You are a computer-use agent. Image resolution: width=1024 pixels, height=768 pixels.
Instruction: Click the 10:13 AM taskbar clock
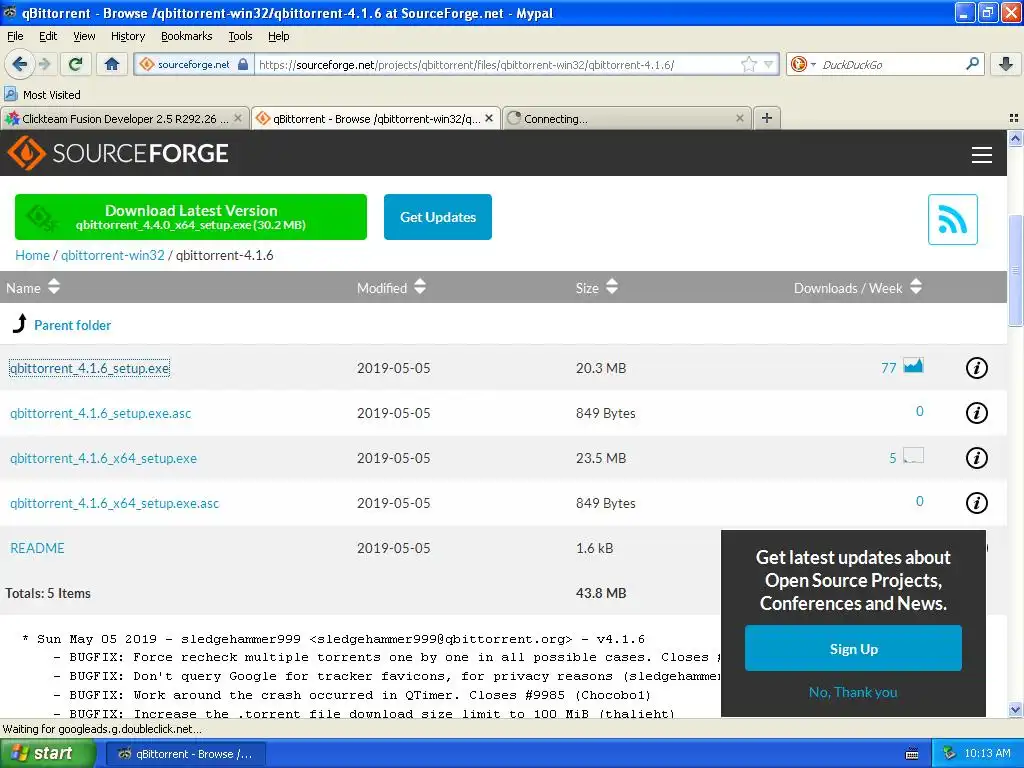click(x=987, y=753)
